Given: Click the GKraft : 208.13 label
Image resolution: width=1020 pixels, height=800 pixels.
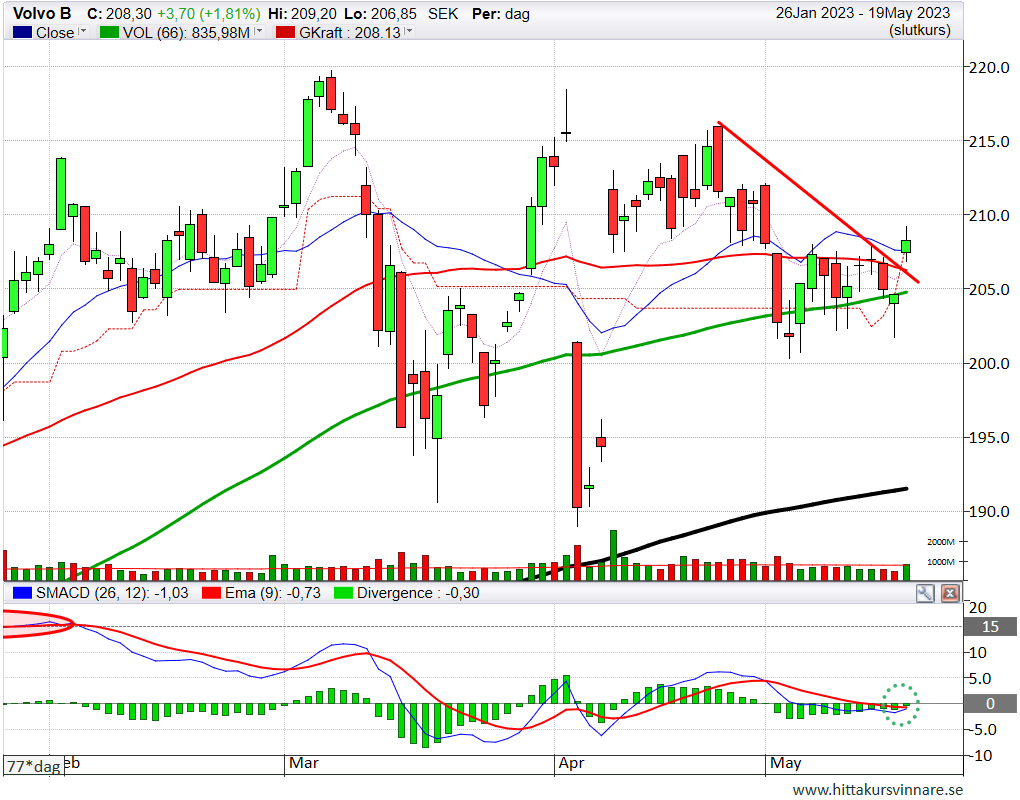Looking at the screenshot, I should click(x=350, y=32).
